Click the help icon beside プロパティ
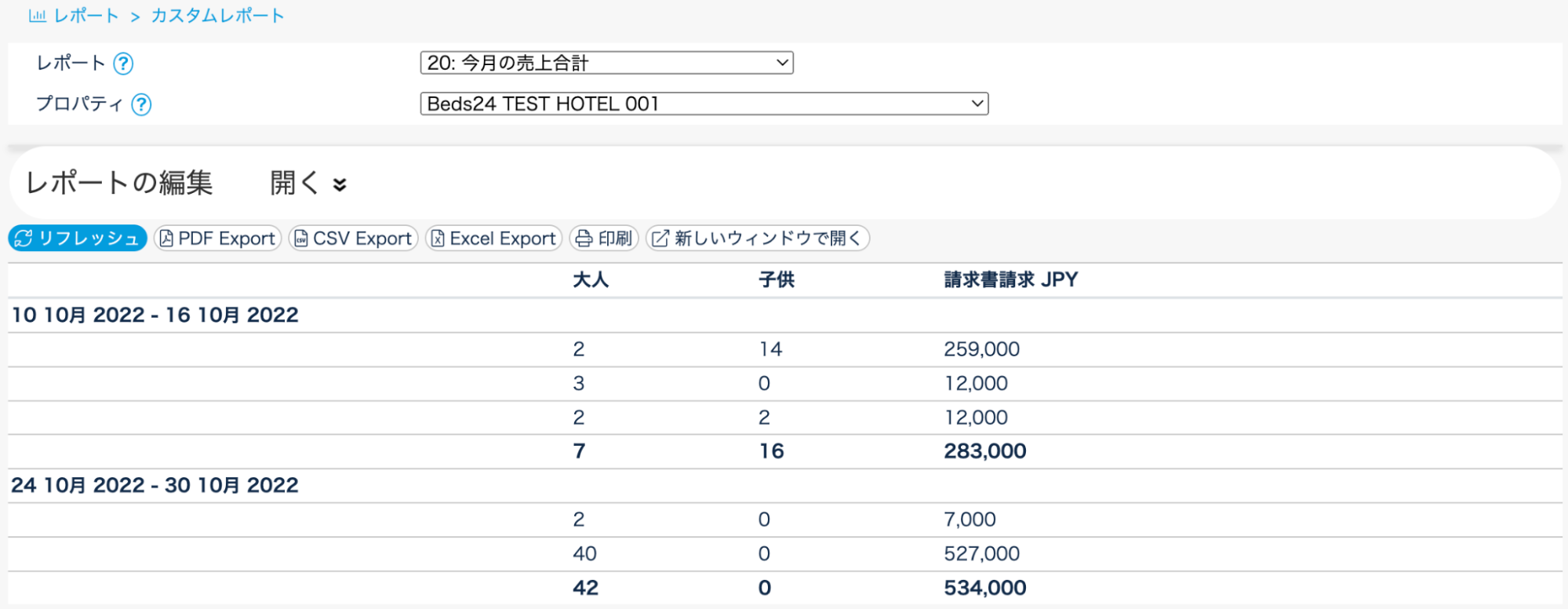This screenshot has width=1568, height=609. pyautogui.click(x=141, y=104)
